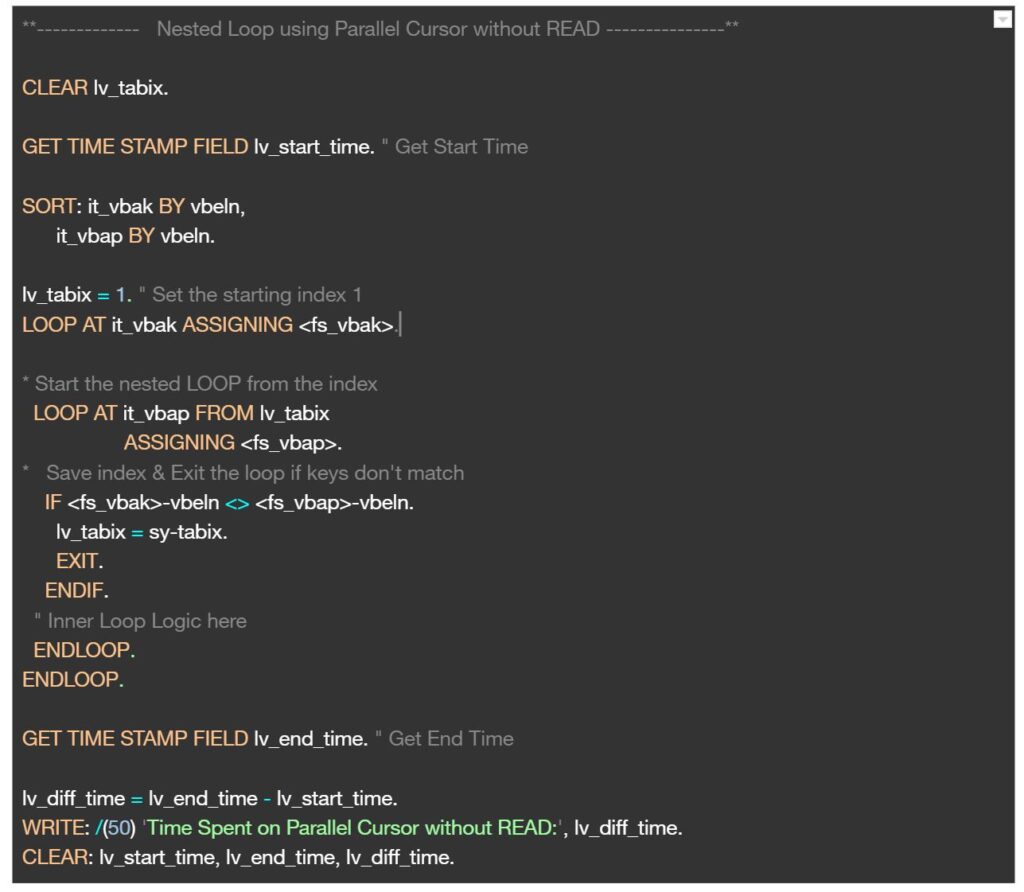
Task: Open the code block dropdown arrow
Action: (1002, 20)
